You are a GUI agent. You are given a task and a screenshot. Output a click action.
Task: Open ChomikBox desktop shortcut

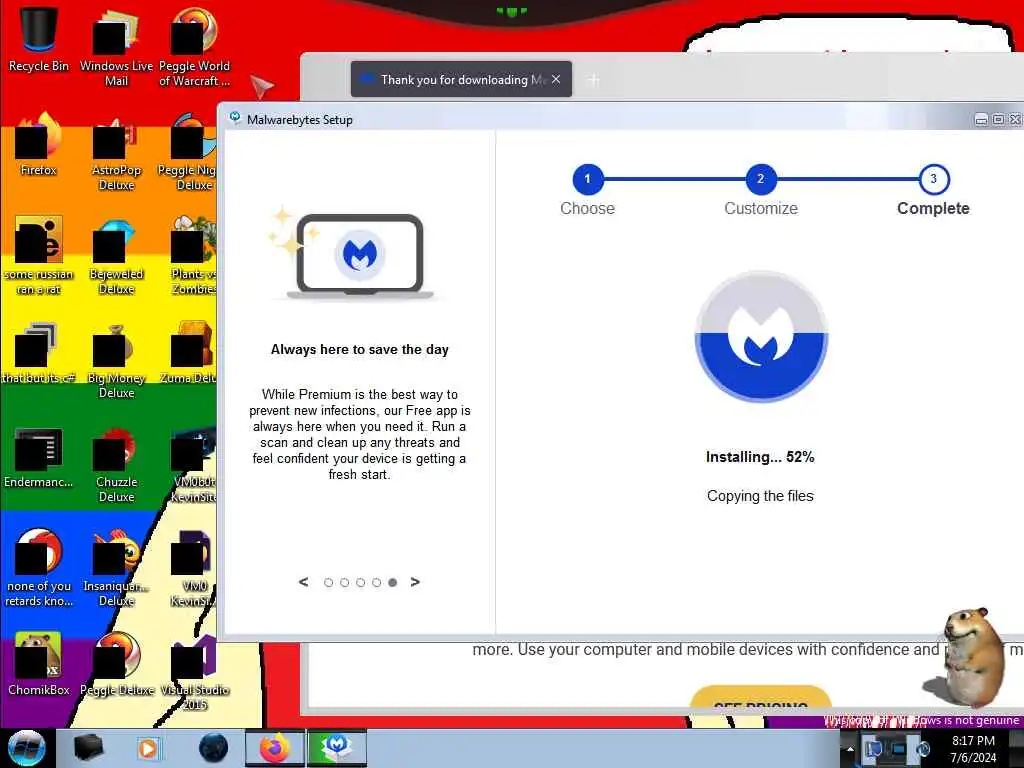tap(39, 663)
